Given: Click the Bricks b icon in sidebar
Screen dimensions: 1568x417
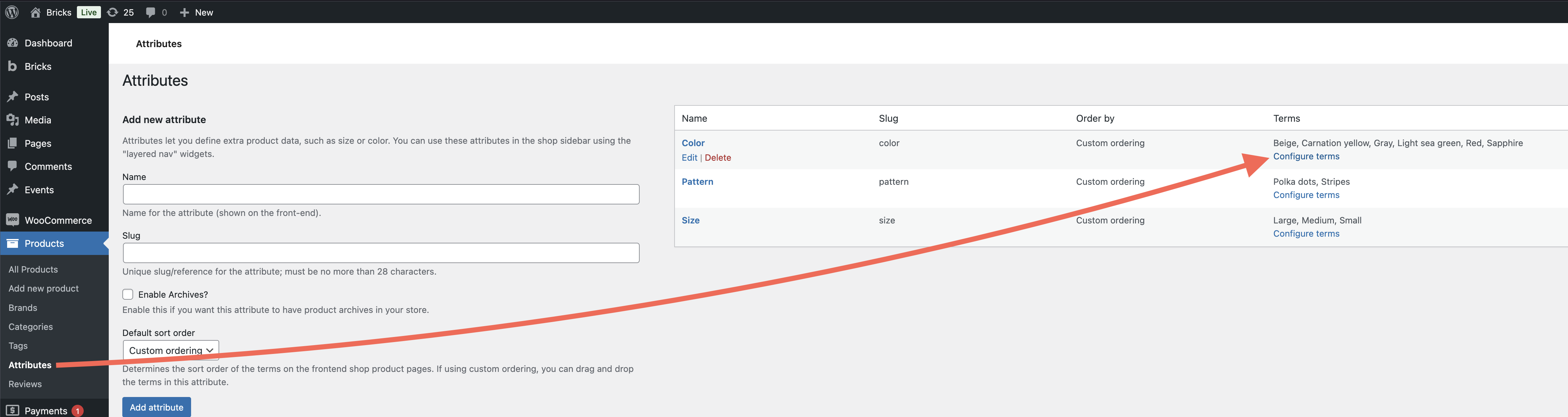Looking at the screenshot, I should [12, 66].
